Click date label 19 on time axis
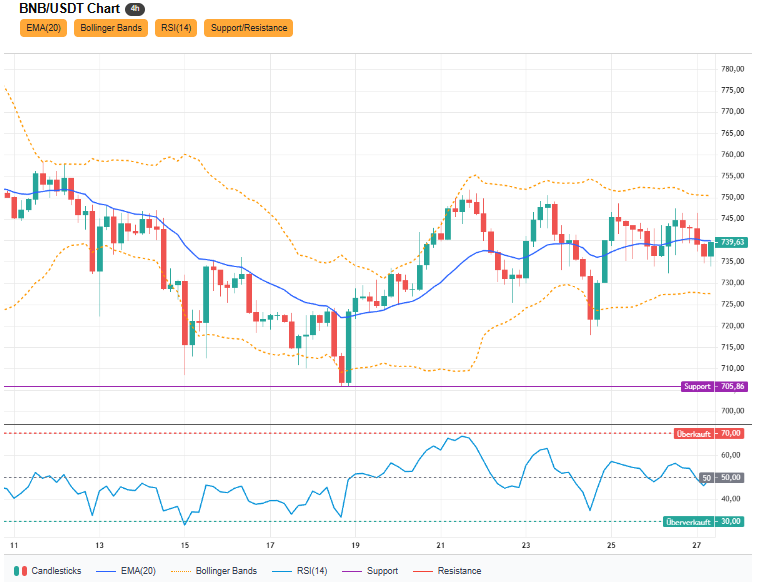This screenshot has width=757, height=582. (x=355, y=545)
